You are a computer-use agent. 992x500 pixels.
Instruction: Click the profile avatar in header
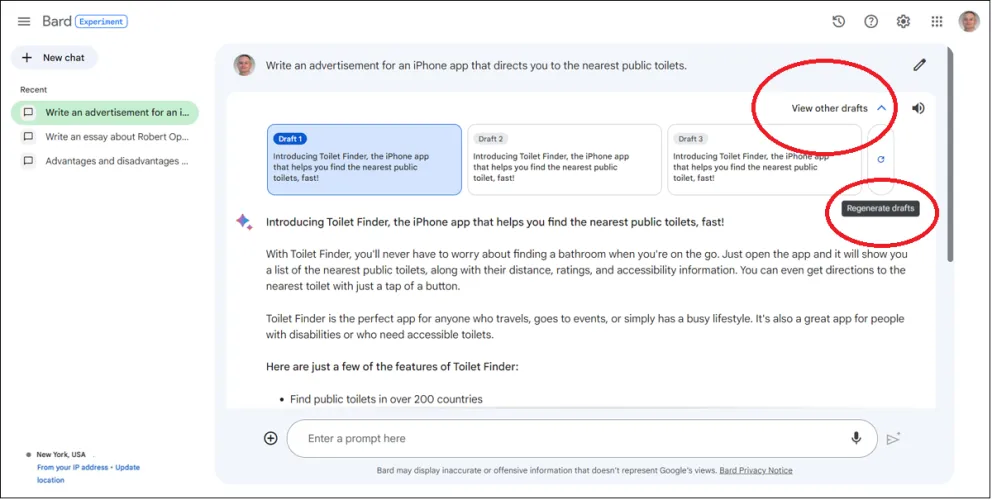(x=968, y=22)
